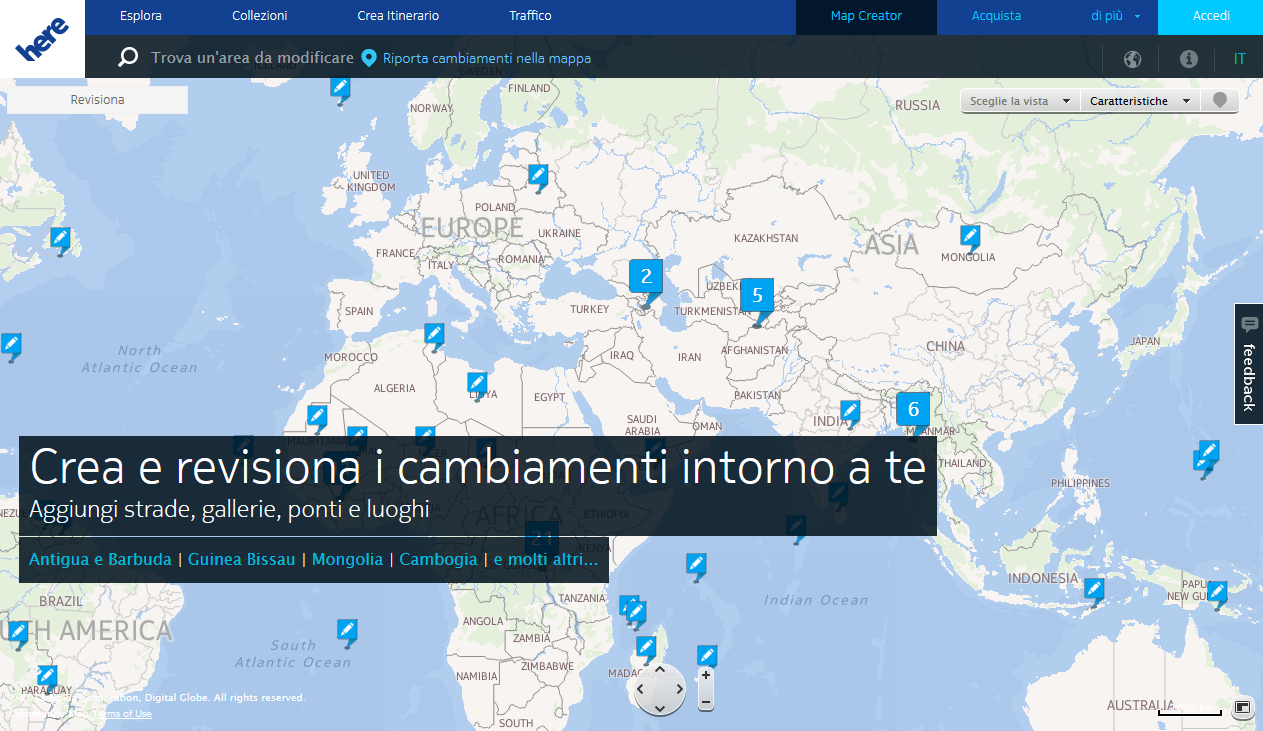Select the Map Creator tab
The image size is (1263, 731).
coord(866,17)
